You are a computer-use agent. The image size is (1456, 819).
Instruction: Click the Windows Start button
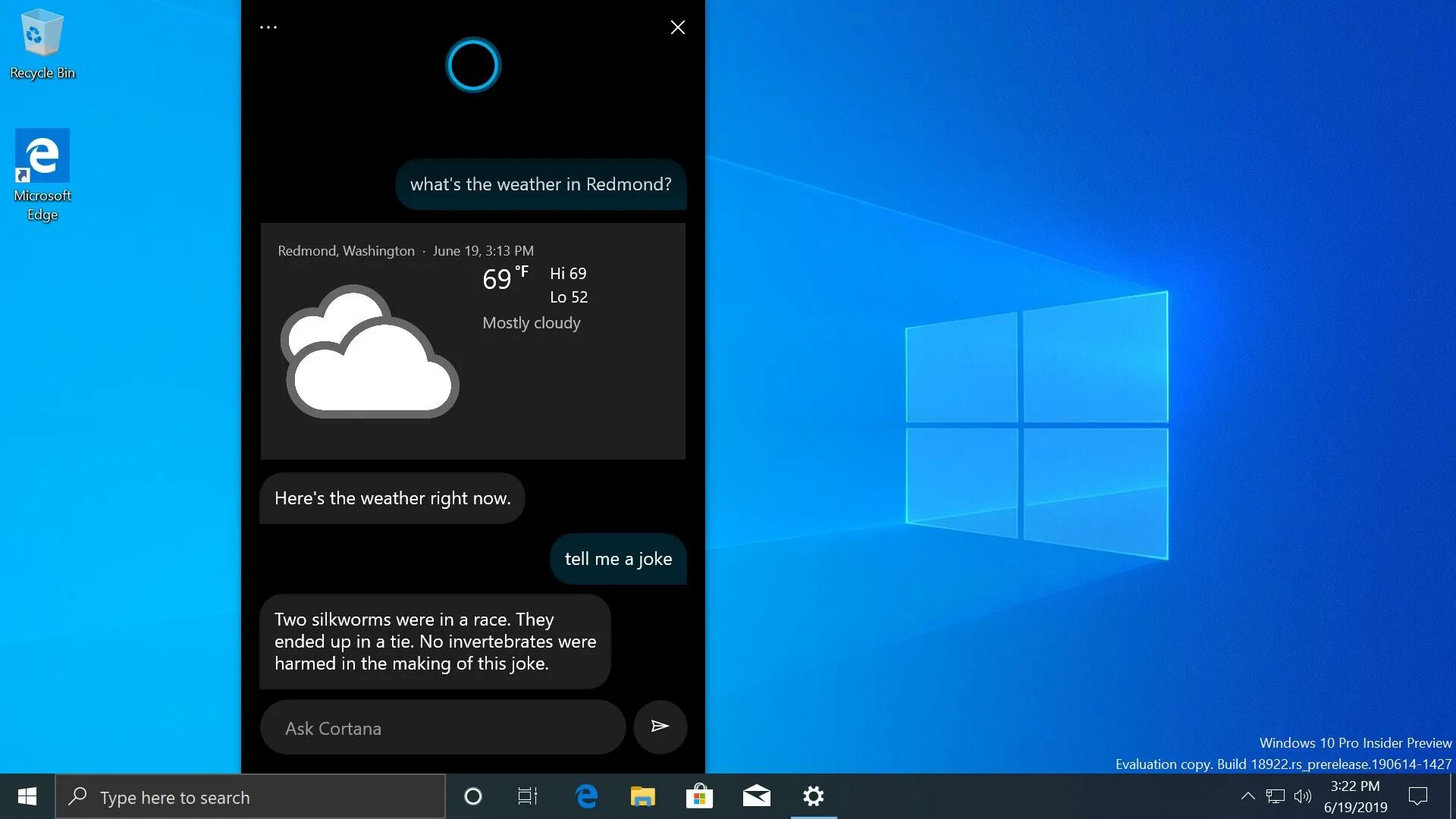coord(27,796)
